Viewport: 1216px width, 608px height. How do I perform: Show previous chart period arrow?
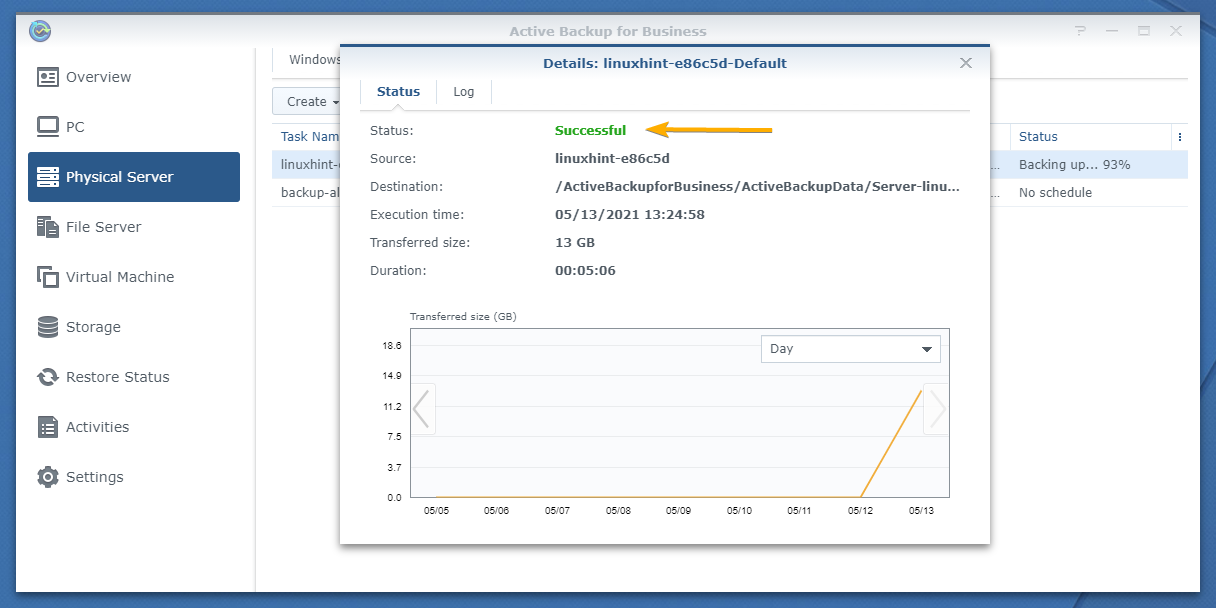tap(422, 408)
